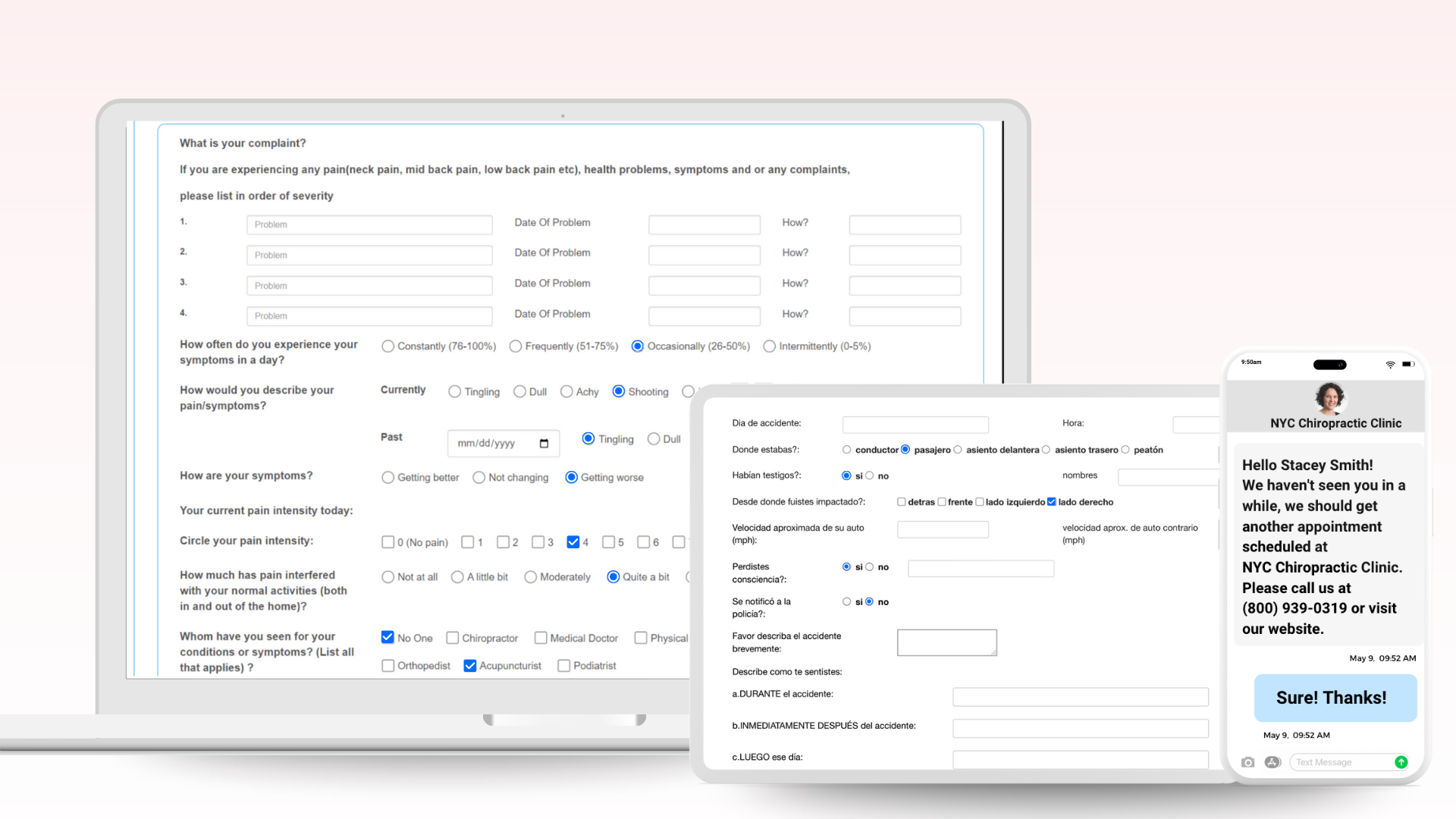Image resolution: width=1456 pixels, height=819 pixels.
Task: Check the lado izquierdo checkbox
Action: point(980,502)
